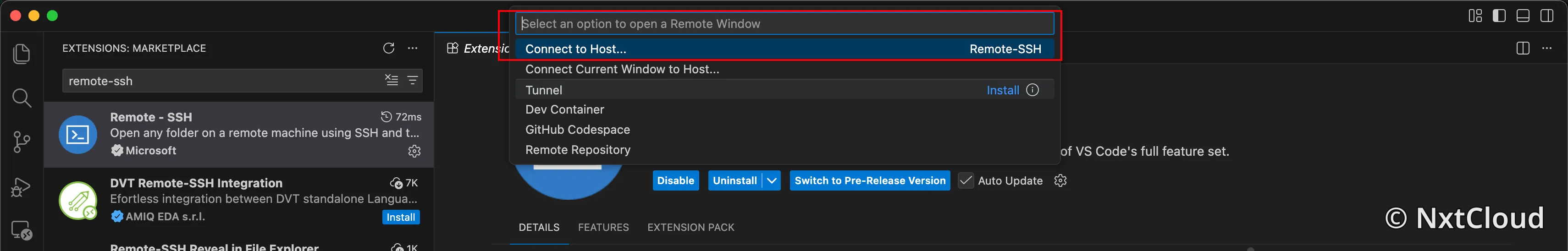Open Remote Explorer in activity bar
The width and height of the screenshot is (1568, 251).
(21, 230)
